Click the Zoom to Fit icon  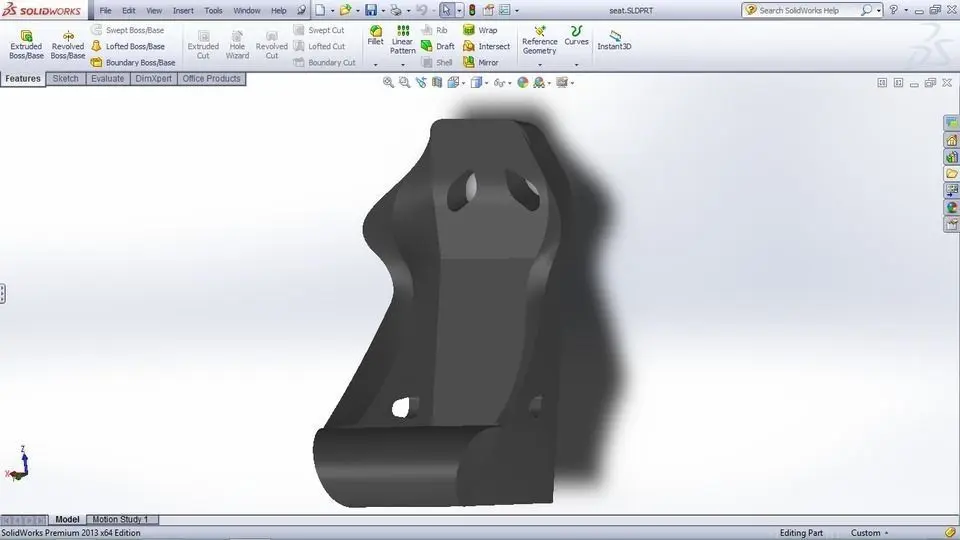point(388,82)
